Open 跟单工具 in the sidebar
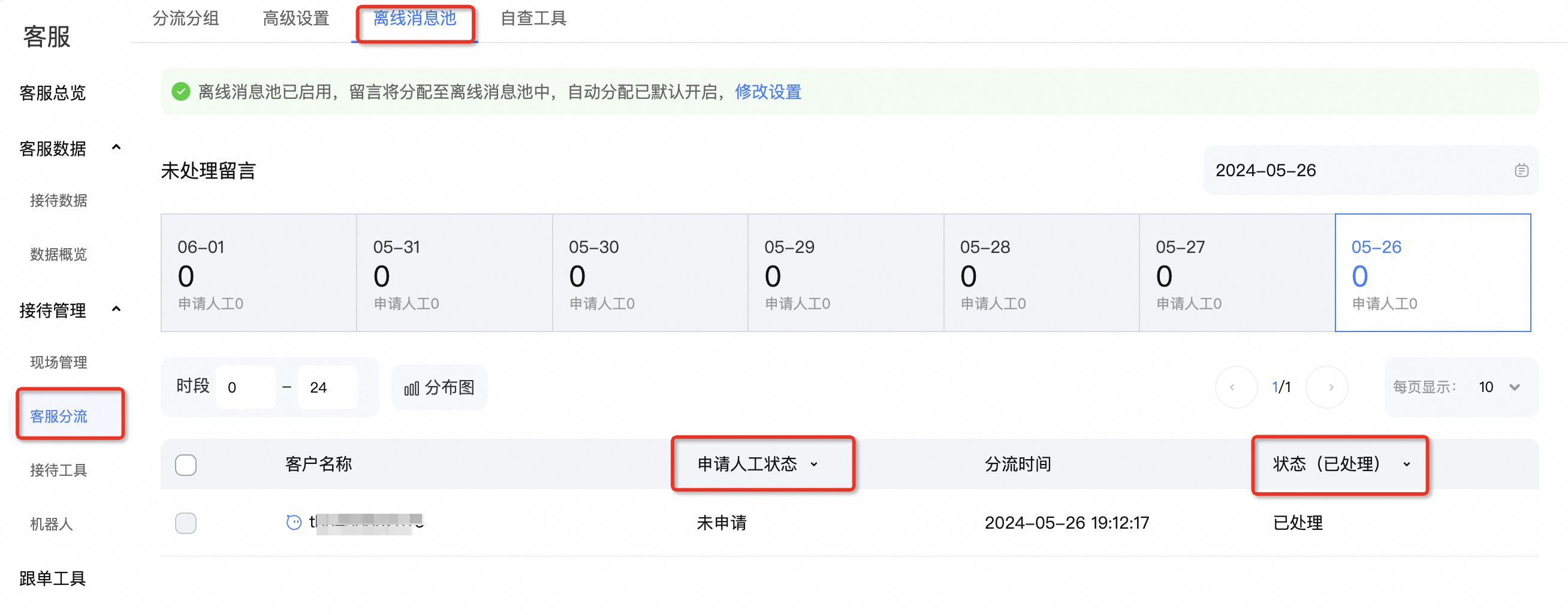The height and width of the screenshot is (615, 1568). click(52, 578)
